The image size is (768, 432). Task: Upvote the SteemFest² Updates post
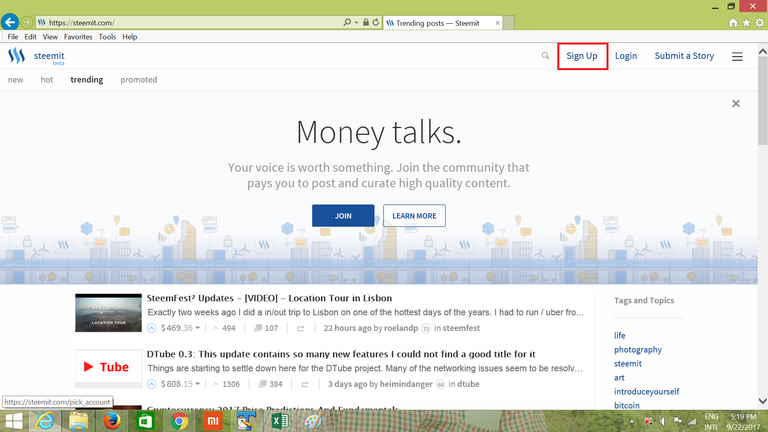pyautogui.click(x=151, y=328)
